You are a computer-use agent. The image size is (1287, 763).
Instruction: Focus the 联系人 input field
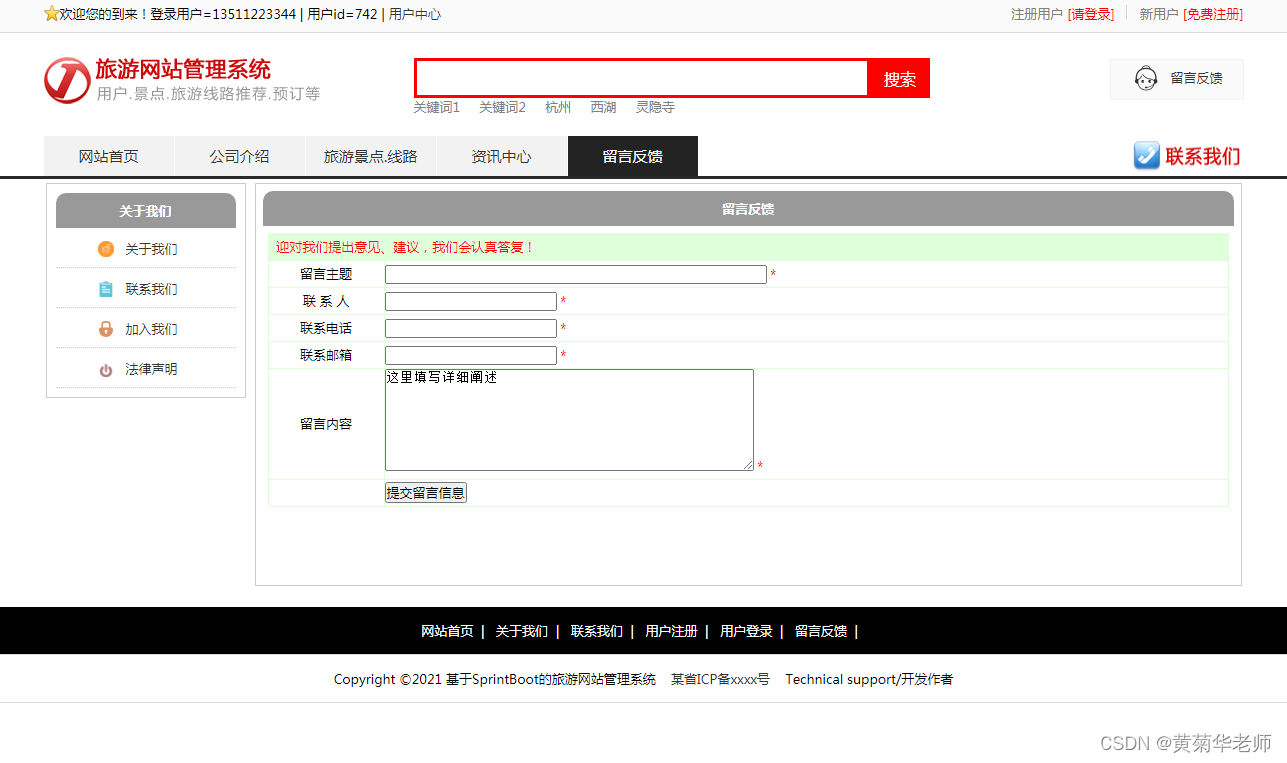[x=471, y=301]
